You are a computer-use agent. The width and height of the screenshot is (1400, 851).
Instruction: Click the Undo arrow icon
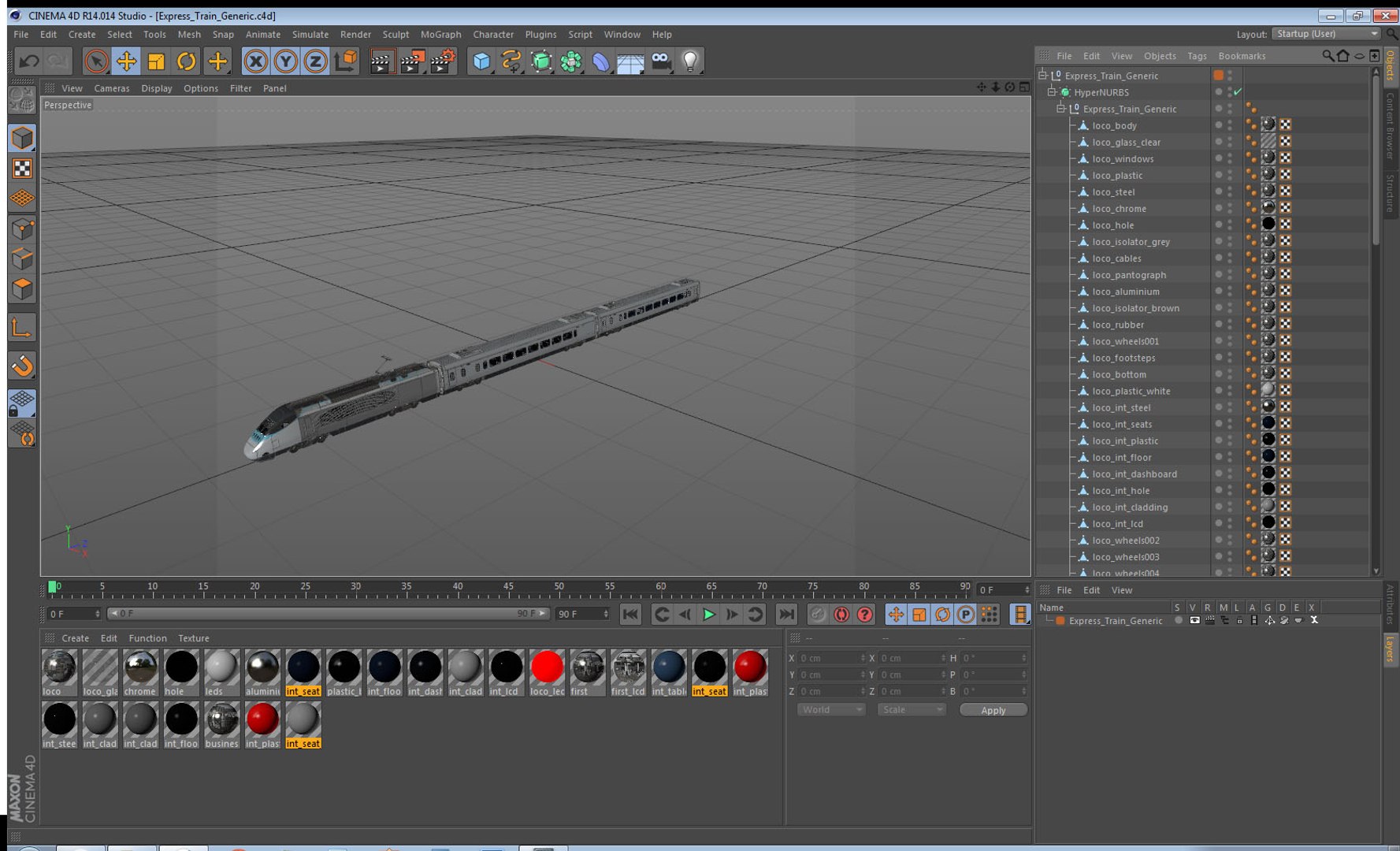point(29,61)
